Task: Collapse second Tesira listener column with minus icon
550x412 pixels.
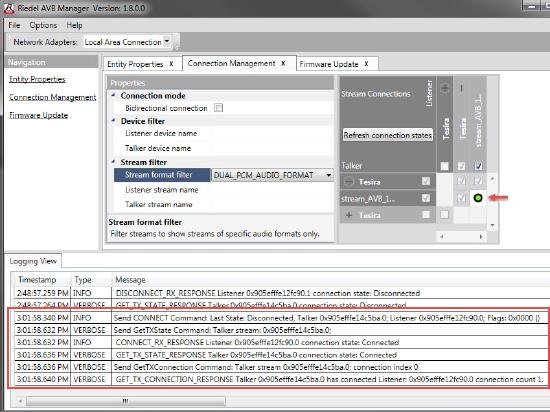Action: tap(461, 88)
